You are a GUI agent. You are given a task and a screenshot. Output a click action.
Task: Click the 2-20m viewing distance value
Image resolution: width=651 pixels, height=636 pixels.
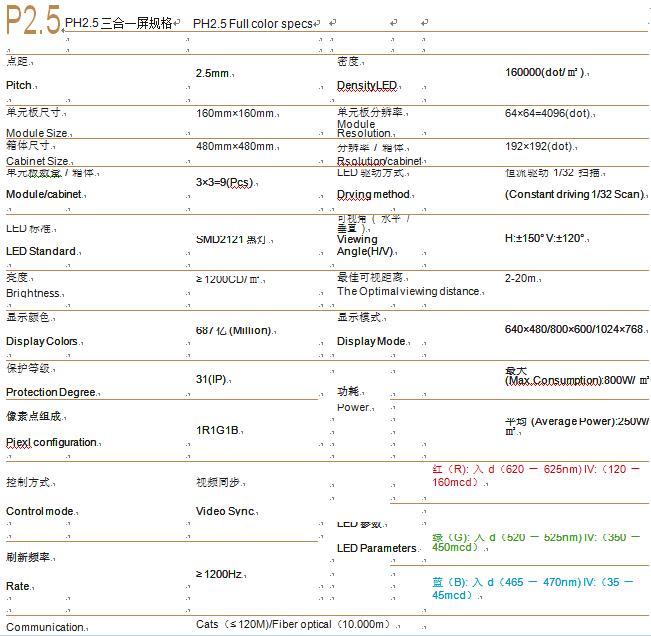[x=522, y=277]
